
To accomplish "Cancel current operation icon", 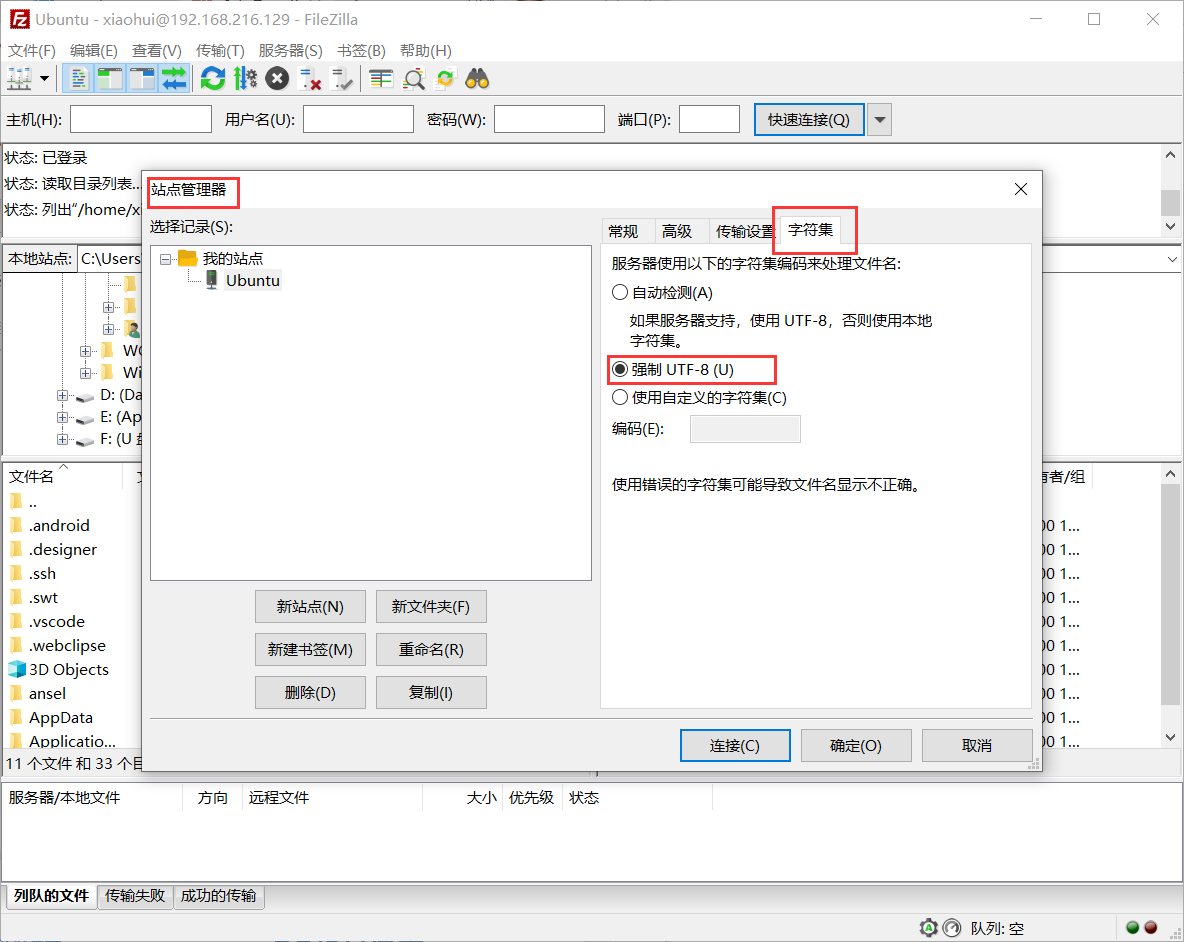I will point(277,78).
